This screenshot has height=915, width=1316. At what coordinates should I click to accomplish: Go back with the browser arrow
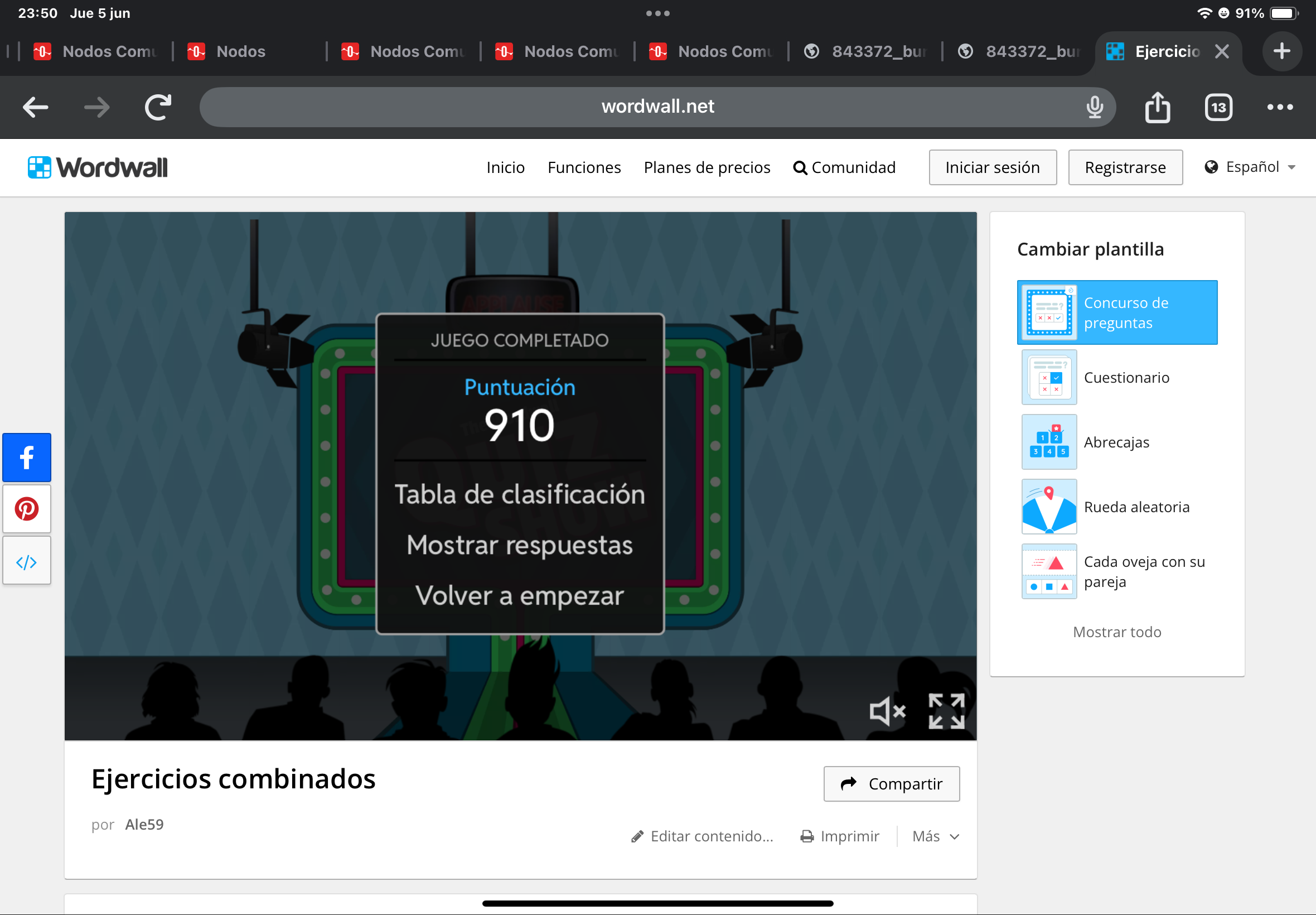(x=36, y=107)
